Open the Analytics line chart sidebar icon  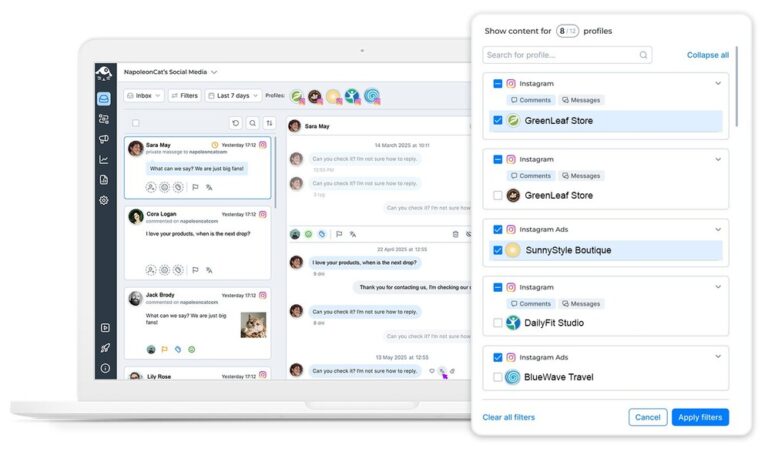coord(104,160)
